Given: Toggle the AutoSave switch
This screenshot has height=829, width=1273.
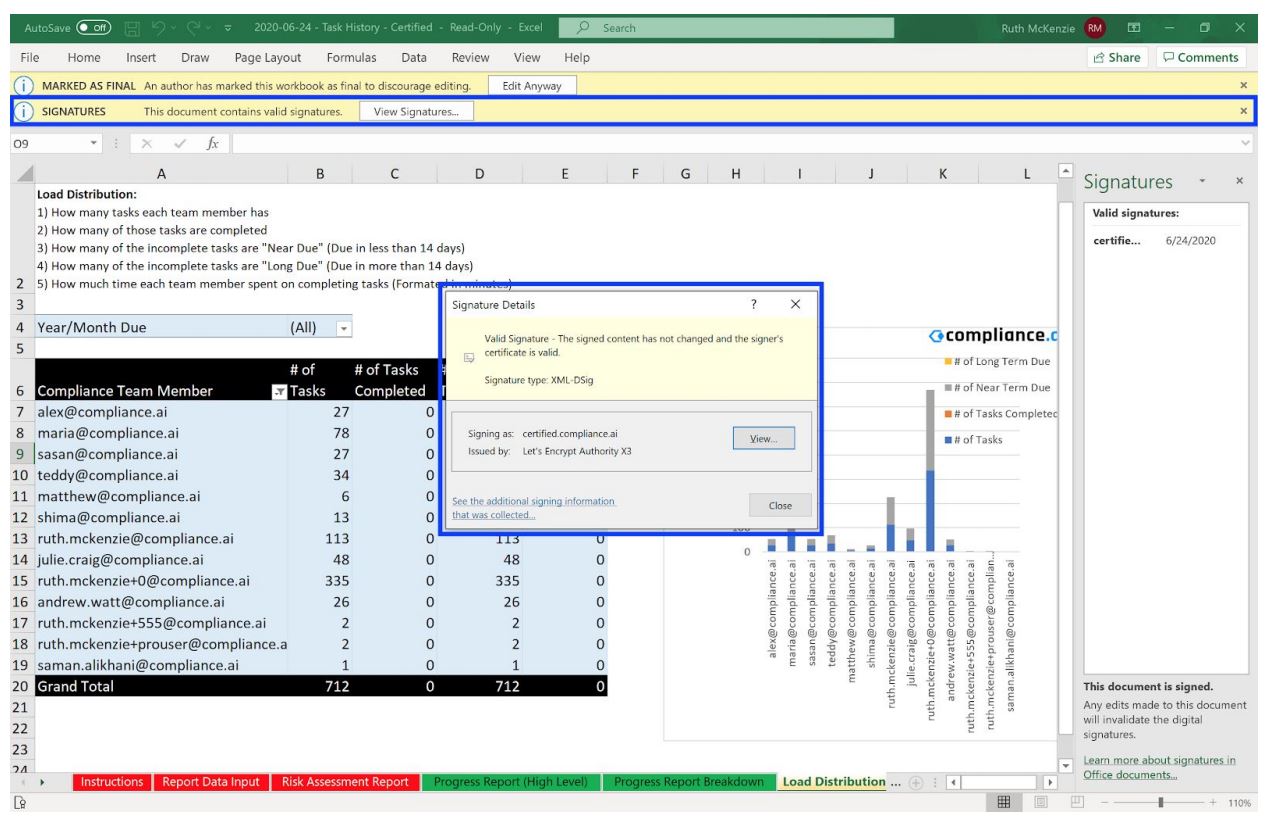Looking at the screenshot, I should pyautogui.click(x=95, y=28).
